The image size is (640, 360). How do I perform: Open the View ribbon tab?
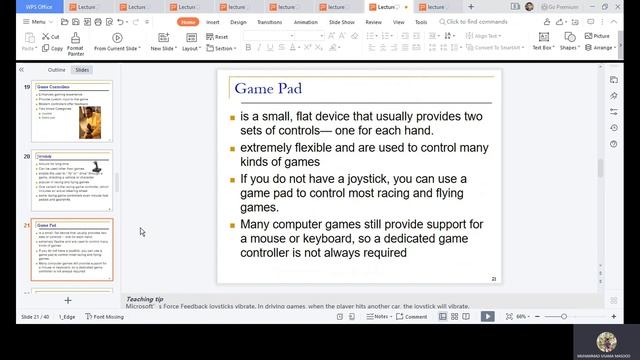point(398,22)
